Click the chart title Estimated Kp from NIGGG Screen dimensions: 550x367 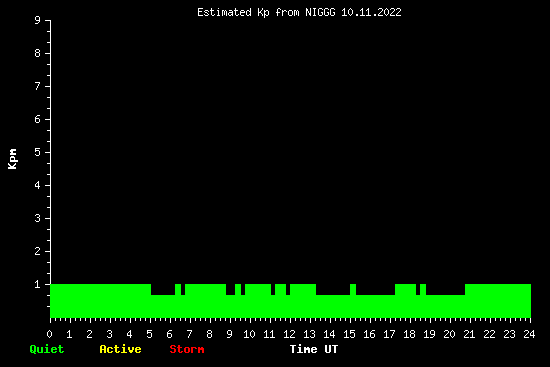(266, 13)
